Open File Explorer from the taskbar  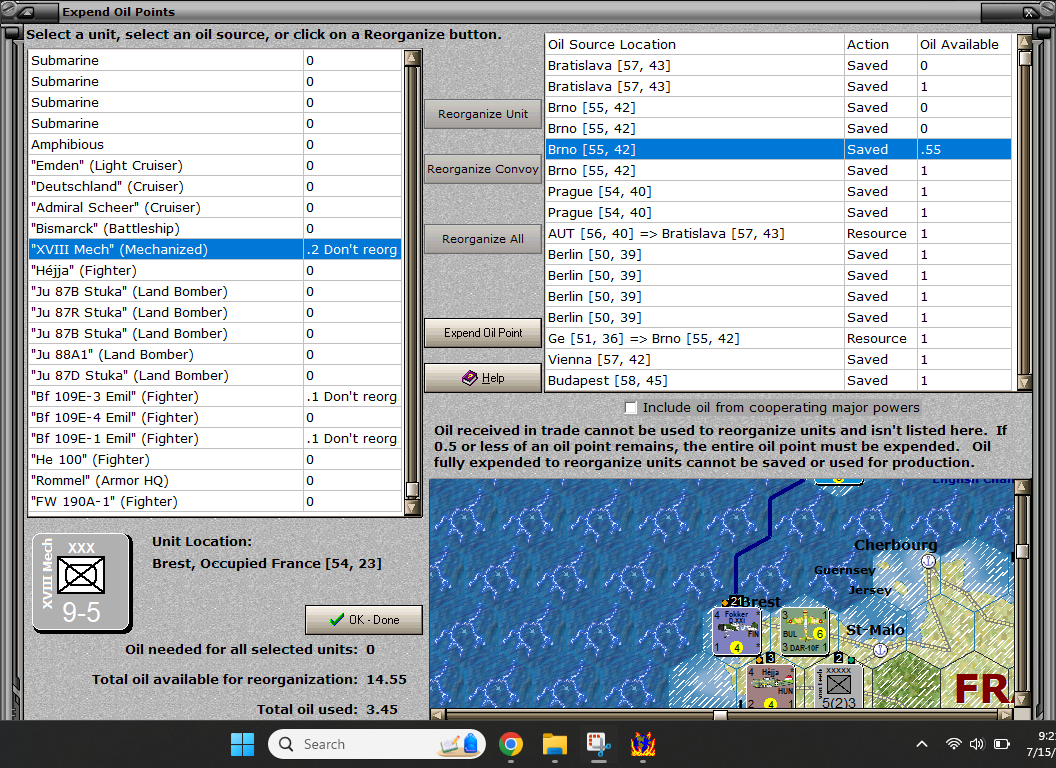pyautogui.click(x=555, y=744)
